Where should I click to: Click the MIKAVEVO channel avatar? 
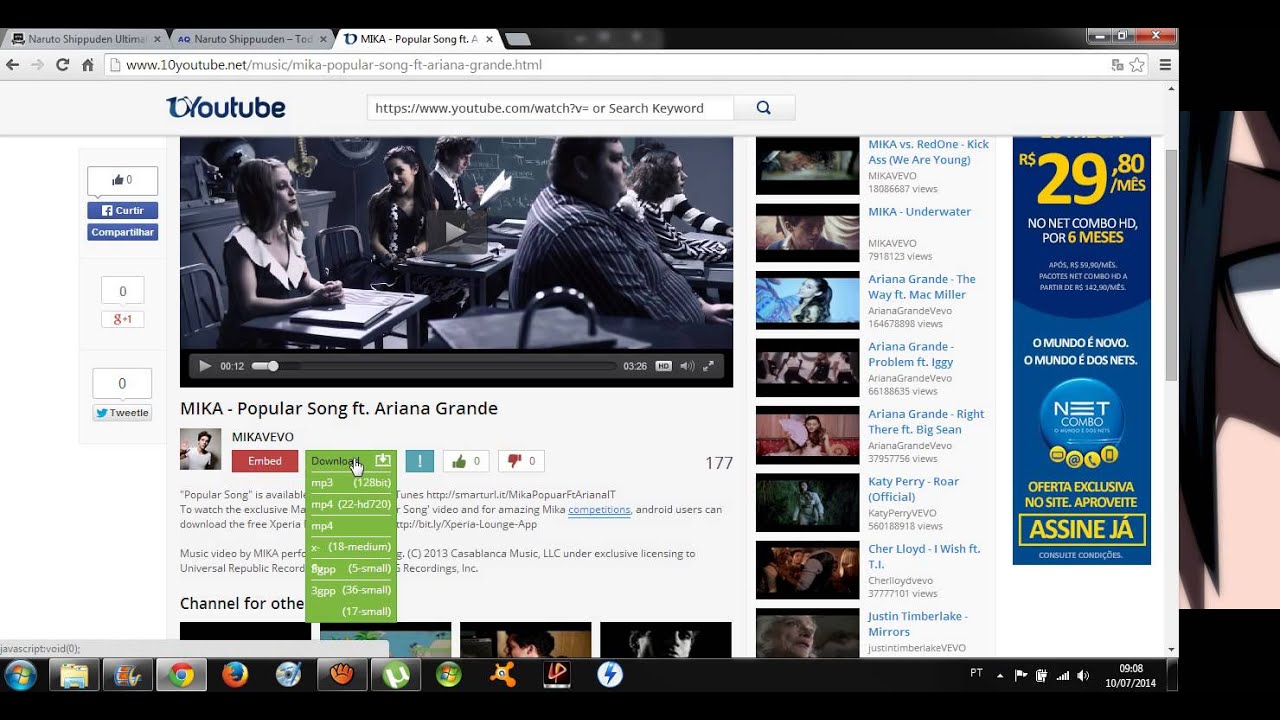[200, 449]
